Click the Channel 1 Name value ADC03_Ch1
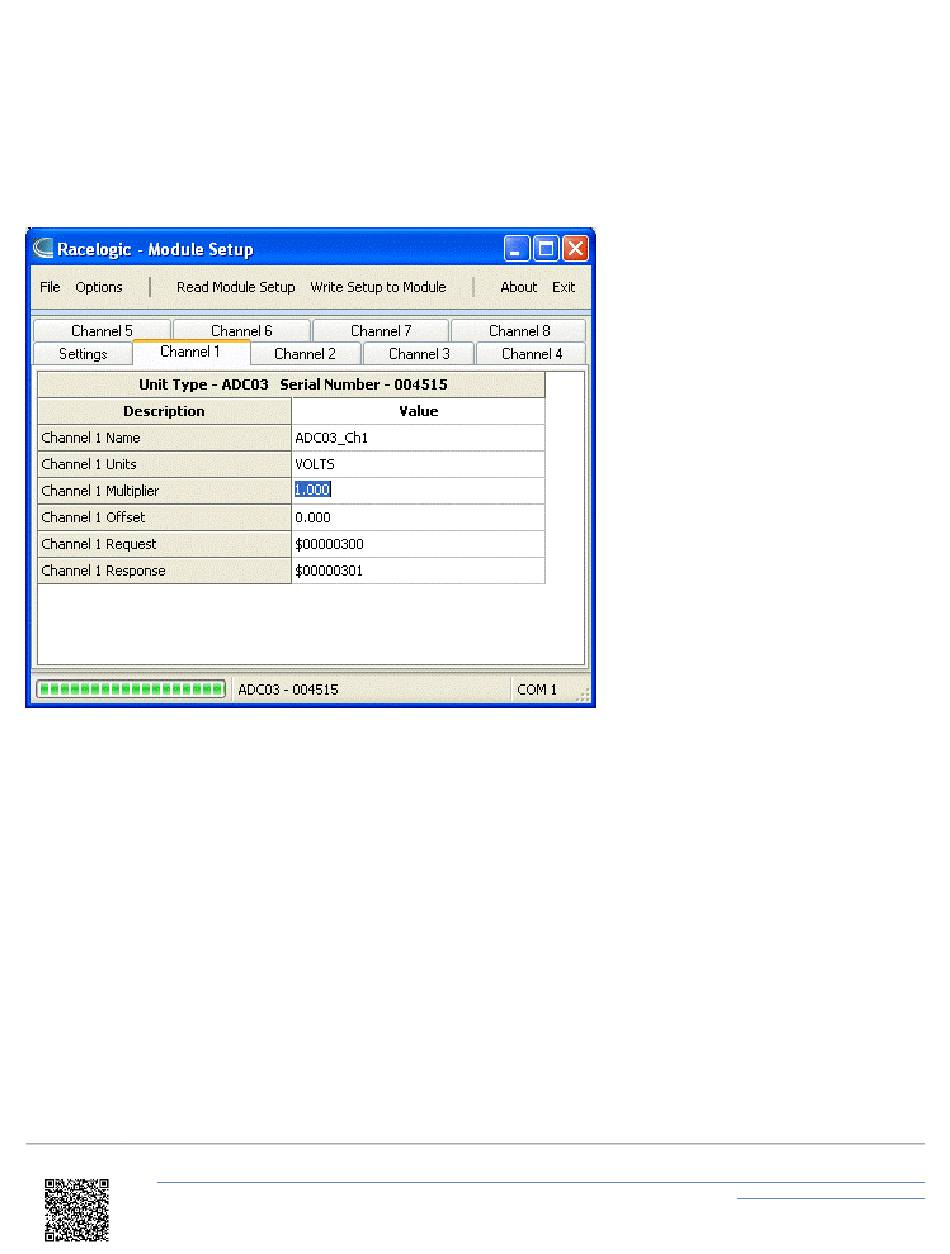 [x=418, y=438]
